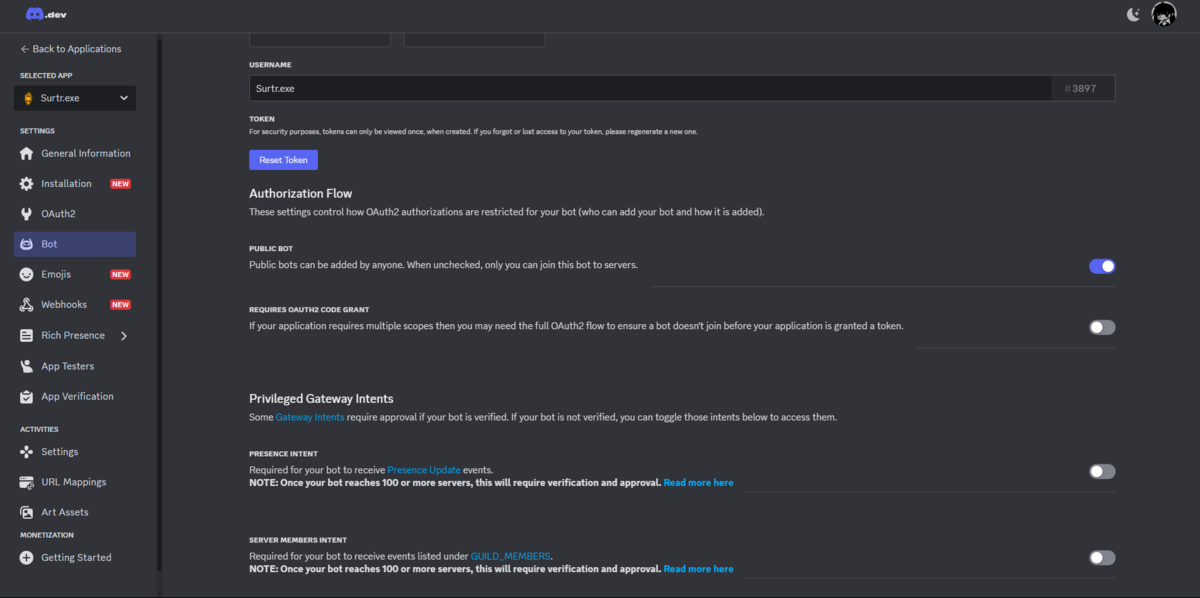Screen dimensions: 1200x598
Task: Click the TOKEN label
Action: point(262,118)
